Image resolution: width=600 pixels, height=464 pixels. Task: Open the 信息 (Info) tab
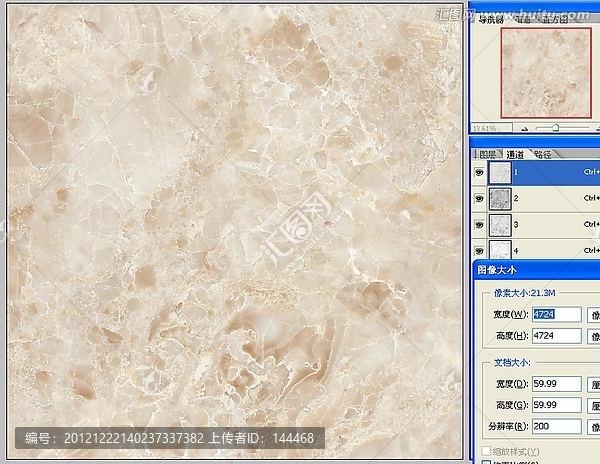point(523,20)
